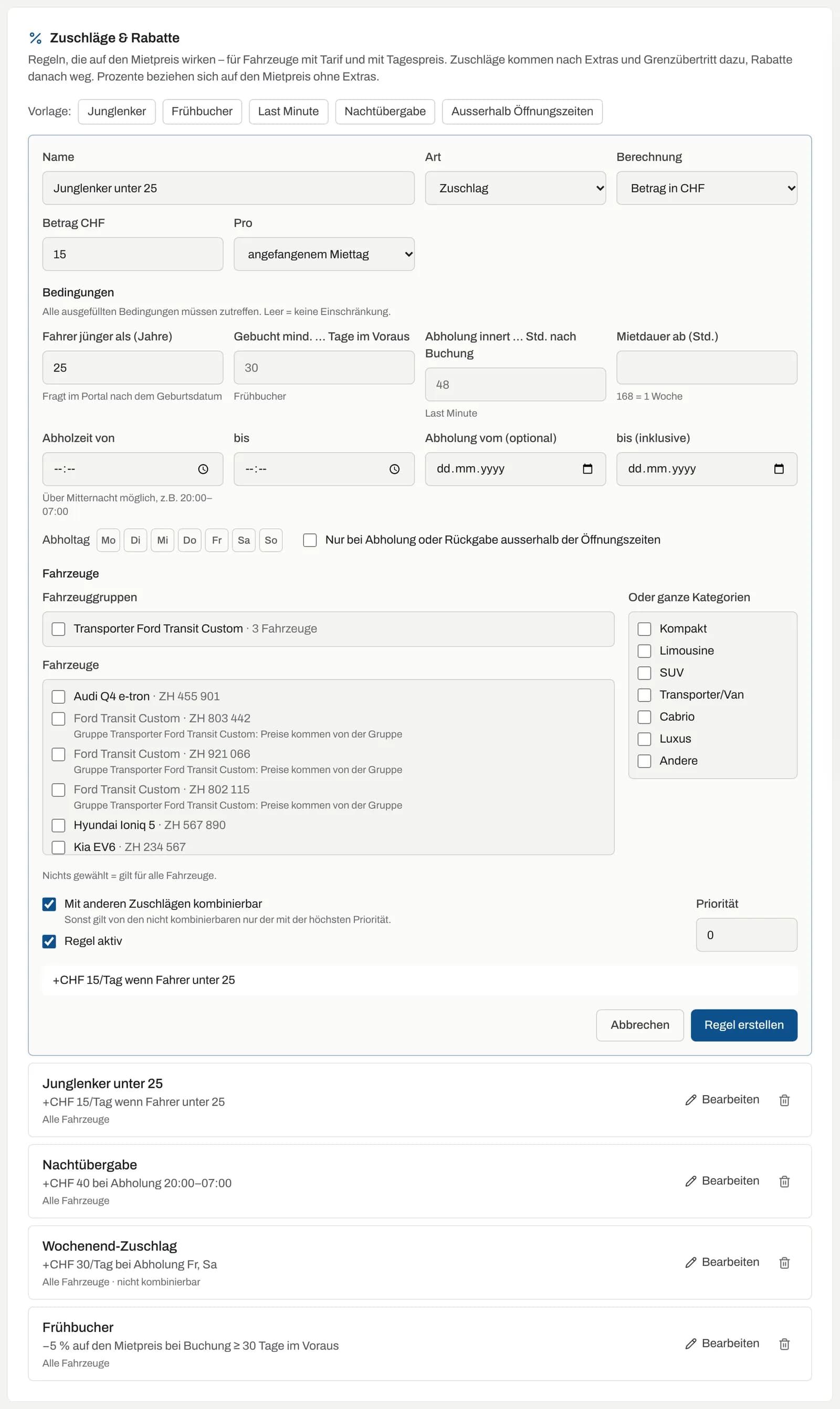Click the Mietdauer ab (Std.) field
The height and width of the screenshot is (1409, 840).
pyautogui.click(x=707, y=368)
